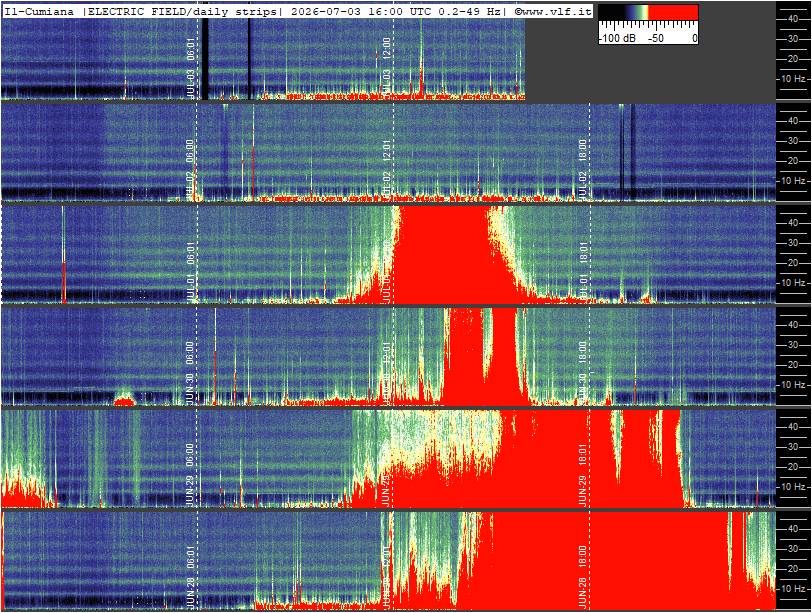Viewport: 812px width, 613px height.
Task: Click the JUN 28 12:01 time label
Action: [x=386, y=577]
